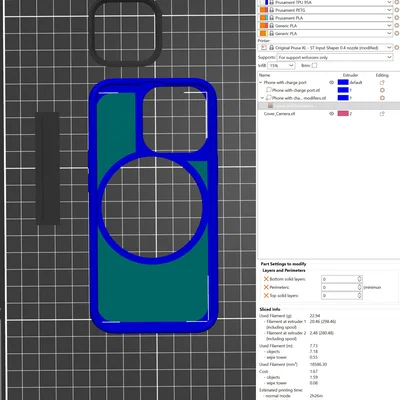Click gear icon beside Prusament PETG preset
The image size is (400, 400).
(x=397, y=10)
